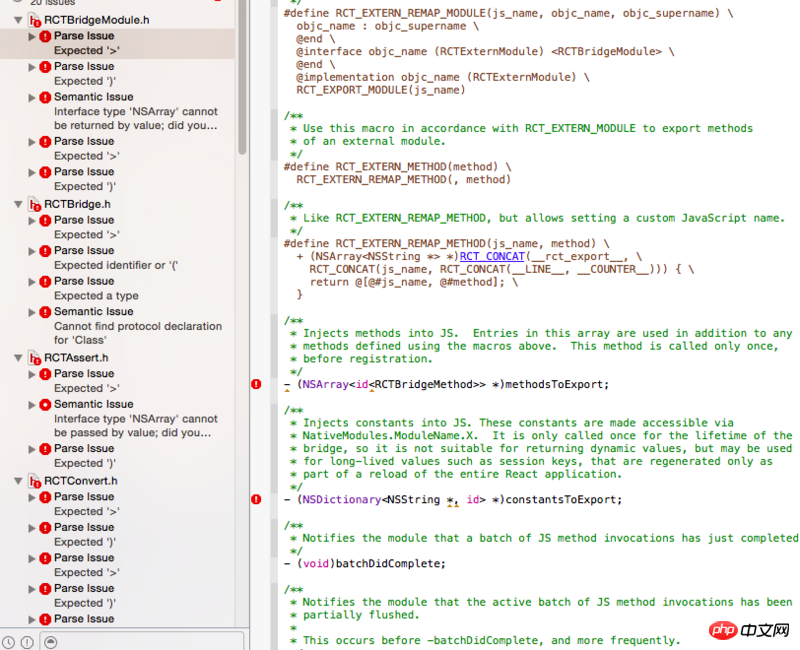This screenshot has height=650, width=800.
Task: Click the issue navigator vertical scrollbar
Action: [242, 80]
